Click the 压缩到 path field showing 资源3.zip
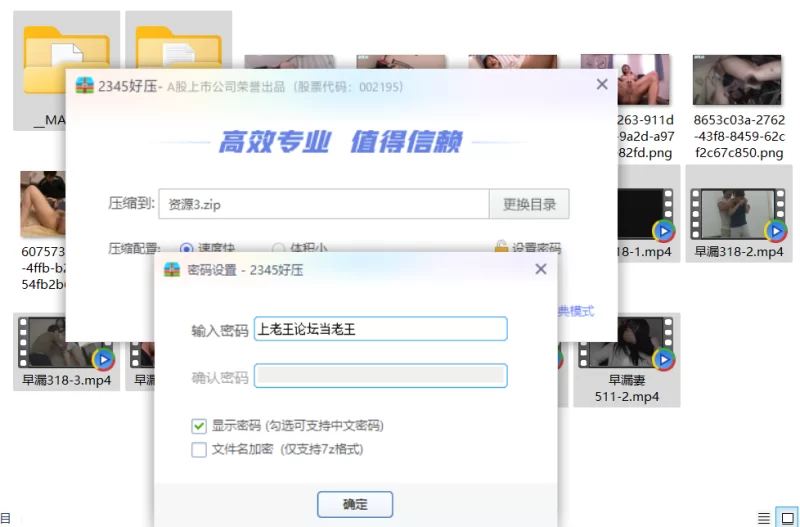800x527 pixels. [324, 204]
